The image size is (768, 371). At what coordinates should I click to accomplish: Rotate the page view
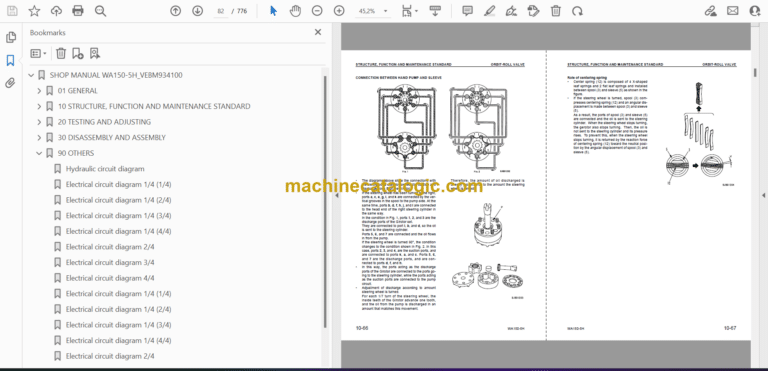(577, 11)
